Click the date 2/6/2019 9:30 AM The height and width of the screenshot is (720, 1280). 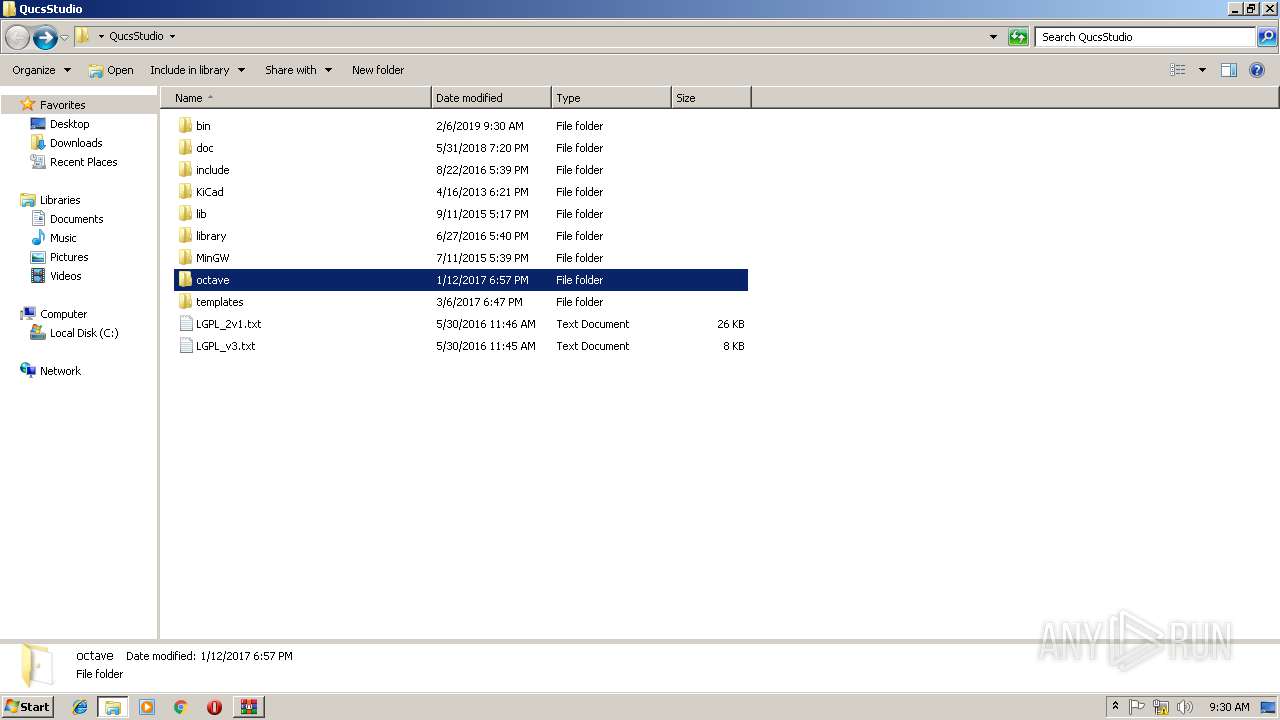coord(480,126)
